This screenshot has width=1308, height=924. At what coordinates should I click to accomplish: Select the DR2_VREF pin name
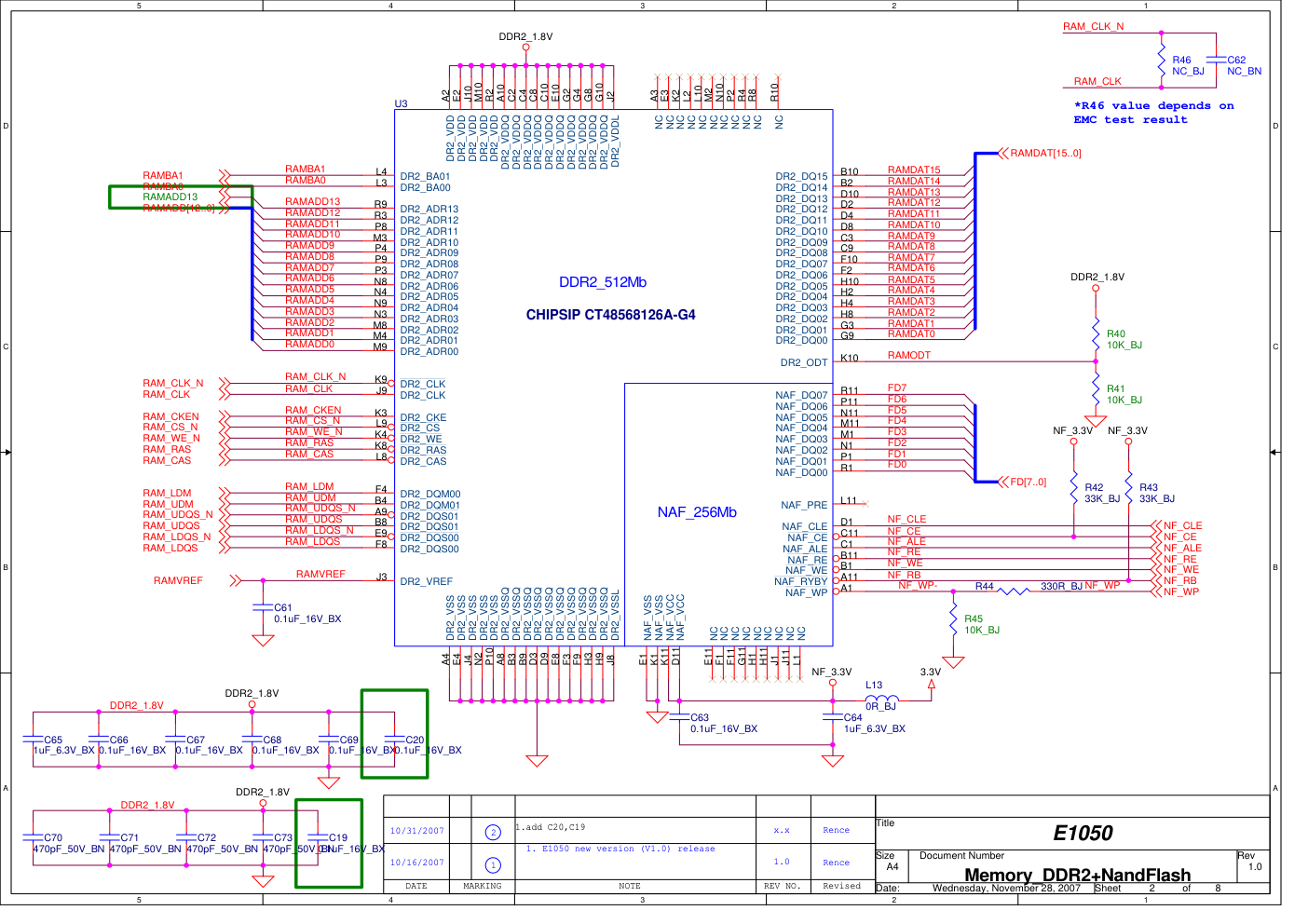pyautogui.click(x=426, y=581)
